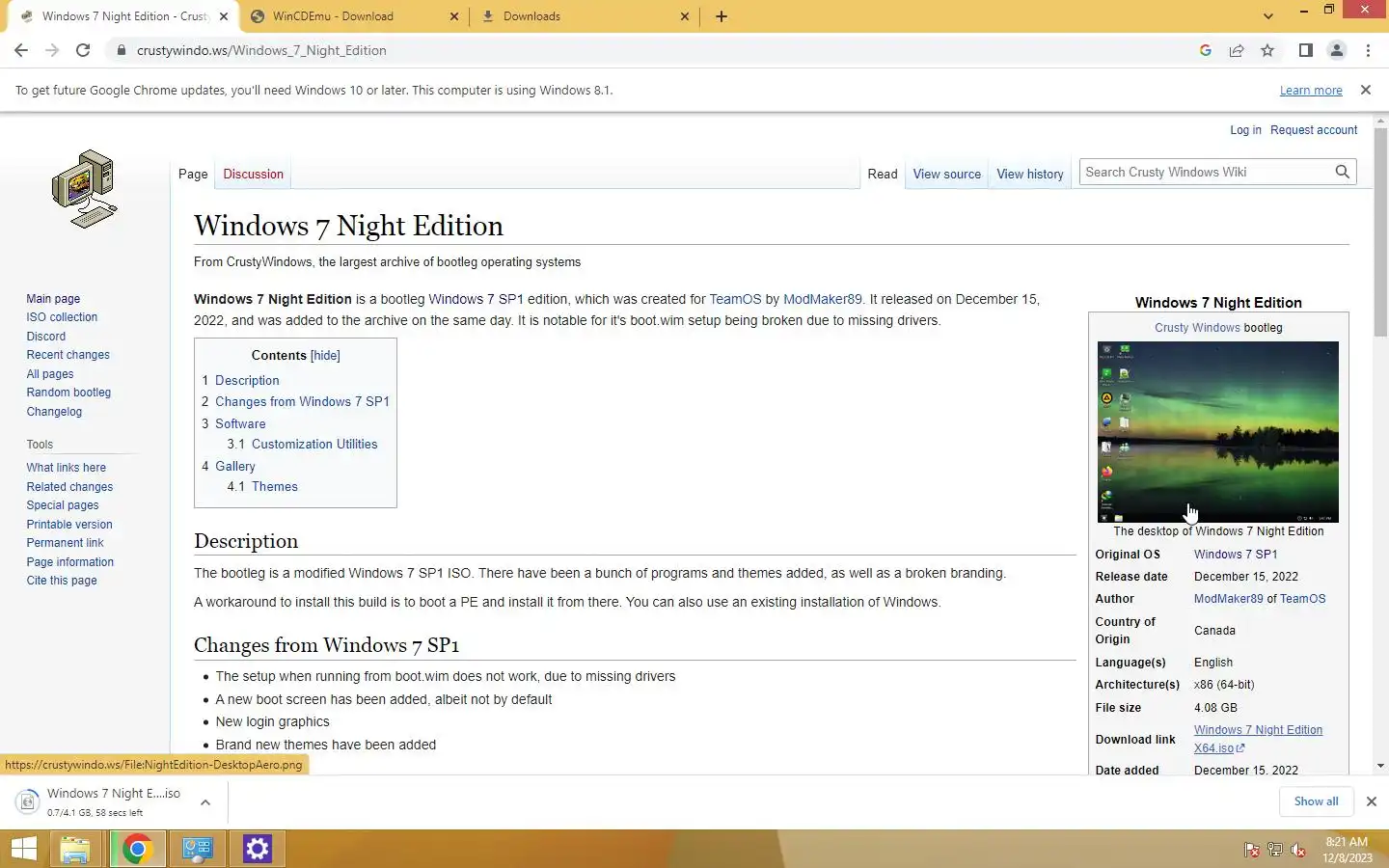Open Google icon in address bar
The width and height of the screenshot is (1389, 868).
pos(1206,50)
